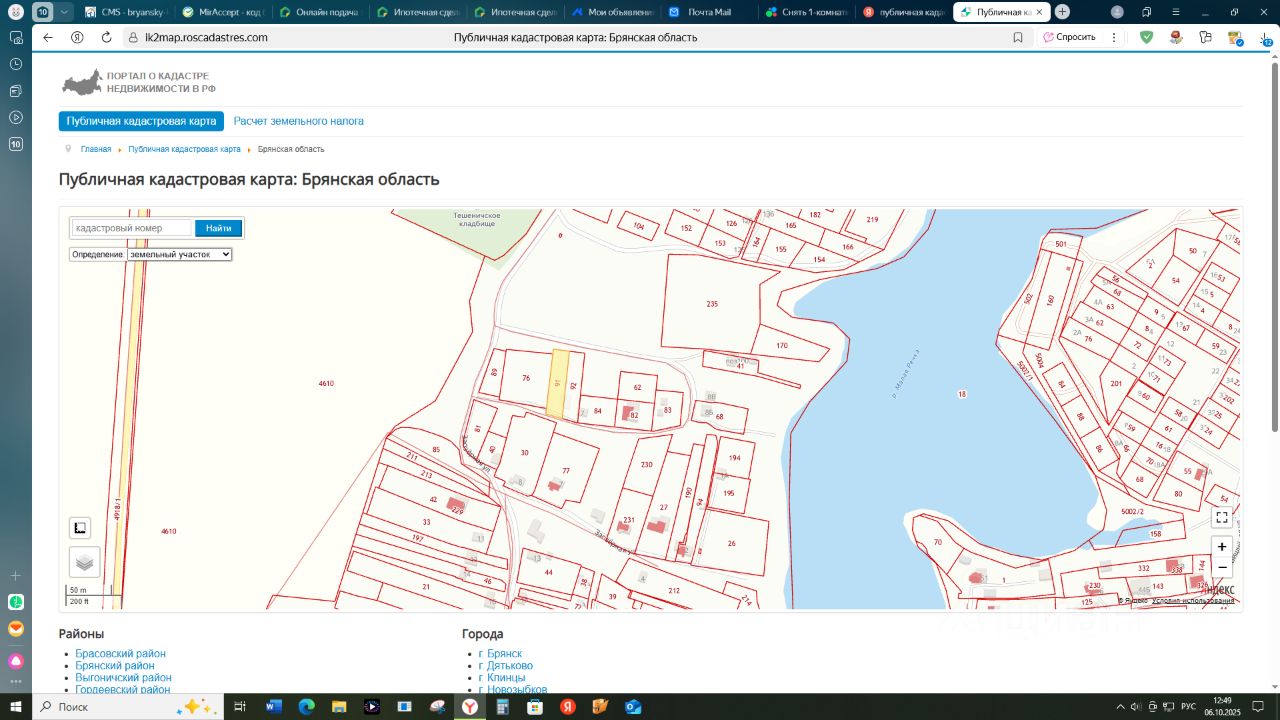Image resolution: width=1280 pixels, height=720 pixels.
Task: Select the highlighted yellow parcel 91
Action: click(x=557, y=384)
